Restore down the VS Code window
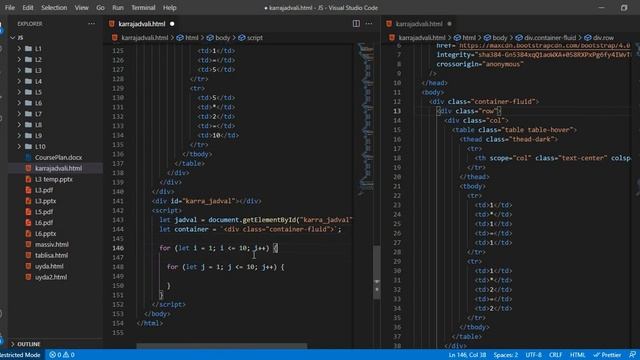640x360 pixels. point(624,8)
